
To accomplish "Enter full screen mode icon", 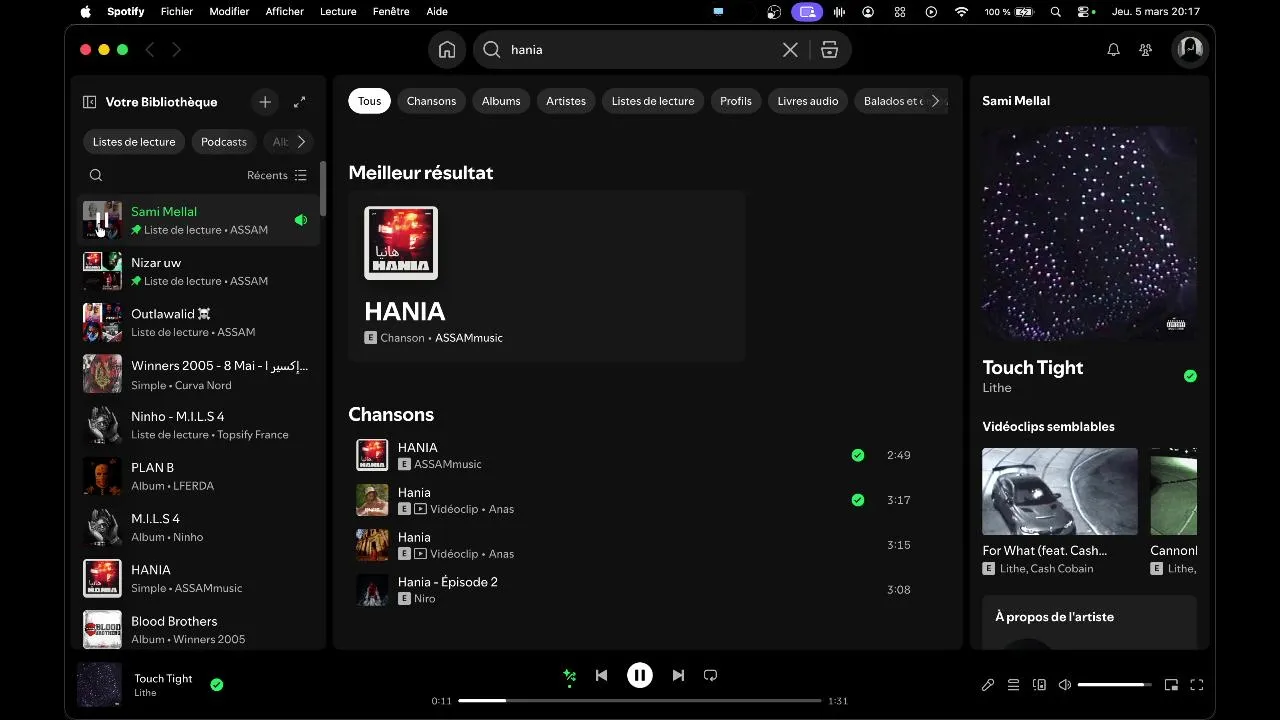I will click(1197, 685).
